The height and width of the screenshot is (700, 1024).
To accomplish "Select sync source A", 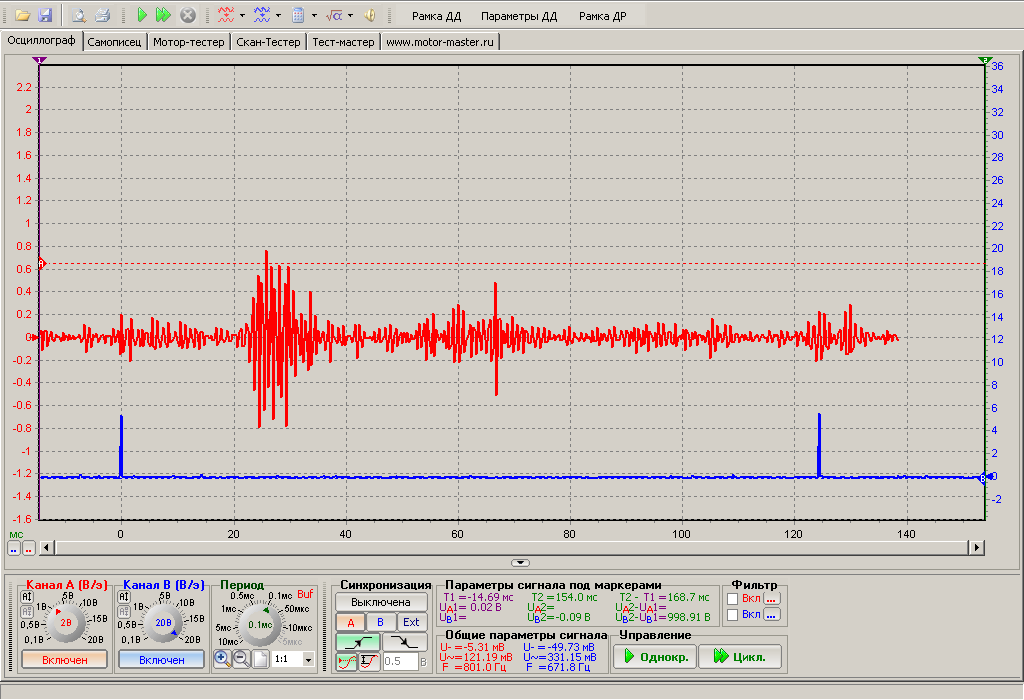I will coord(351,622).
